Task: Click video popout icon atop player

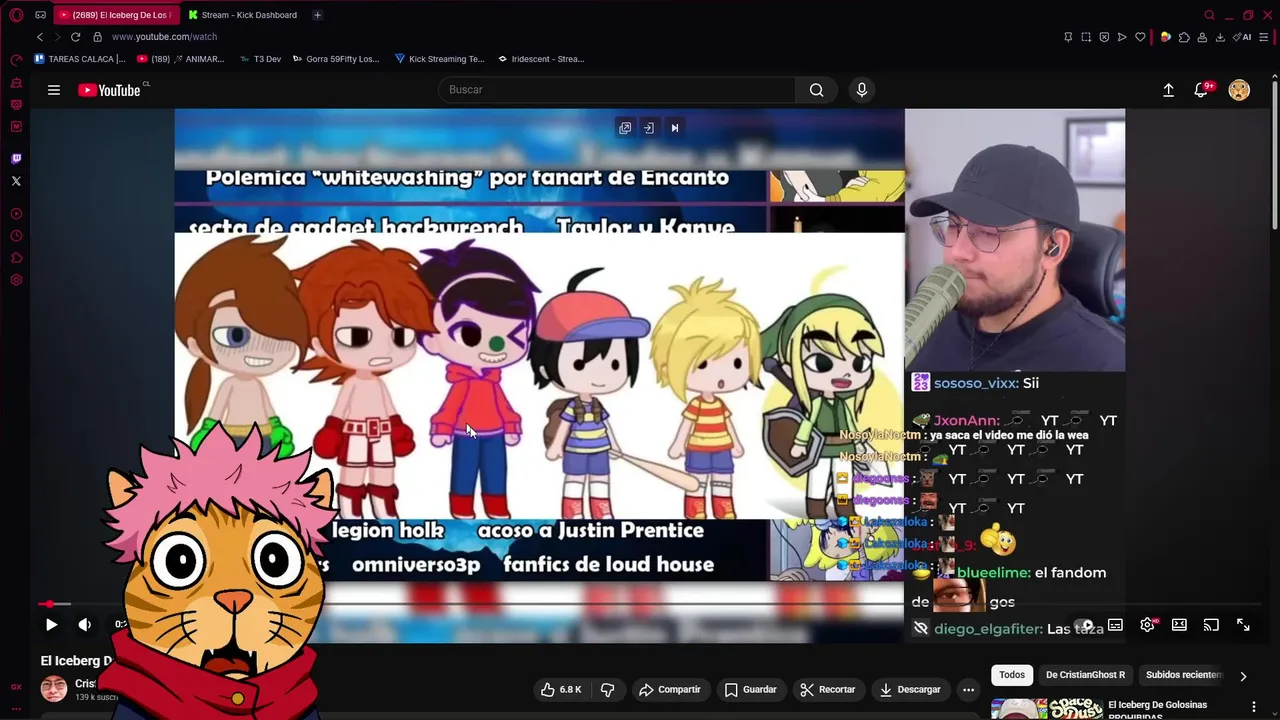Action: coord(625,128)
